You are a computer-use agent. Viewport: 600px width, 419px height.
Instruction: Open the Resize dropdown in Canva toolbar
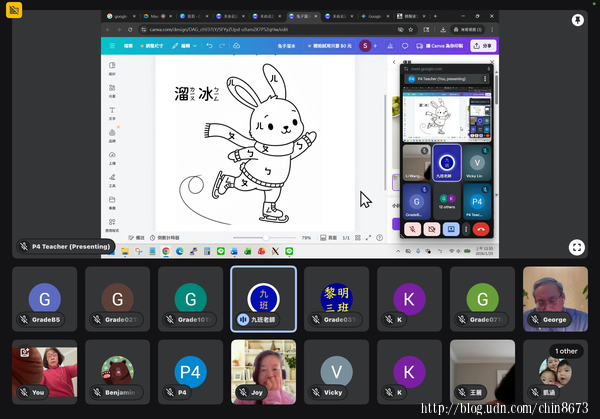pos(153,46)
